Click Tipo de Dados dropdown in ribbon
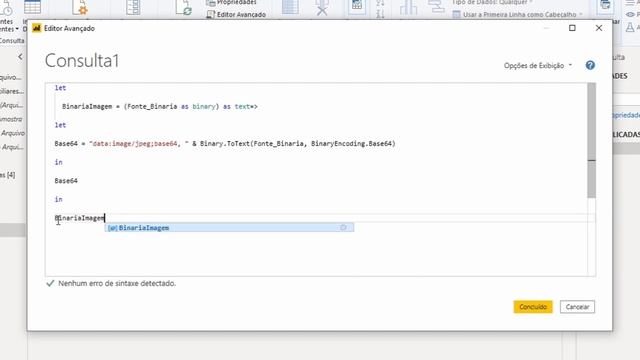The height and width of the screenshot is (360, 640). 492,2
